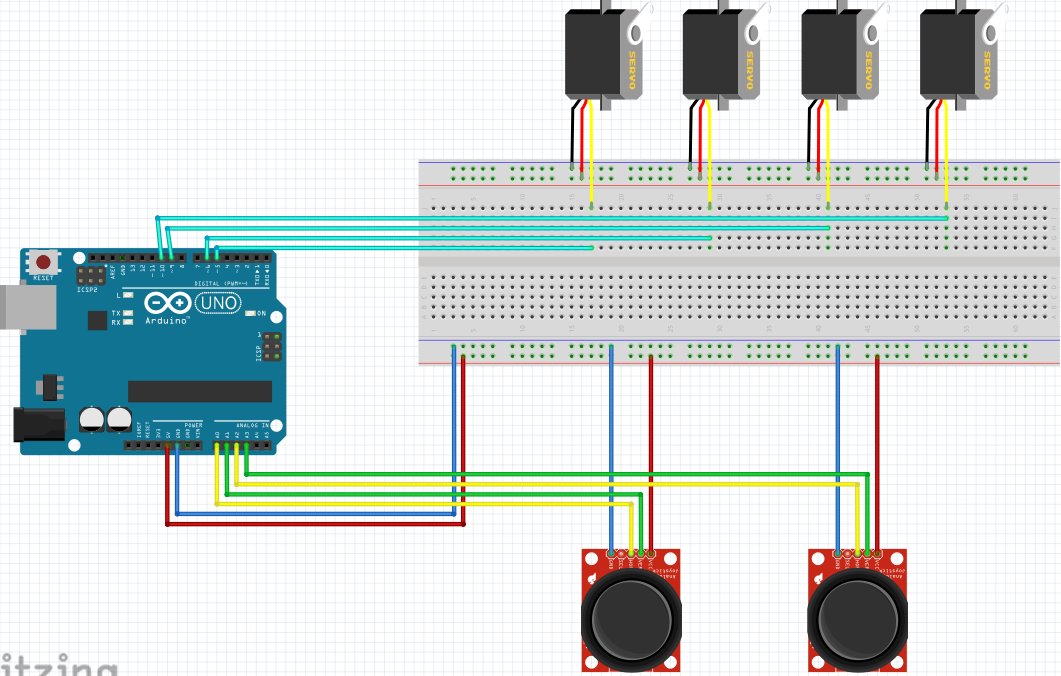This screenshot has width=1061, height=676.
Task: Click the Fritzing watermark text
Action: coord(58,664)
